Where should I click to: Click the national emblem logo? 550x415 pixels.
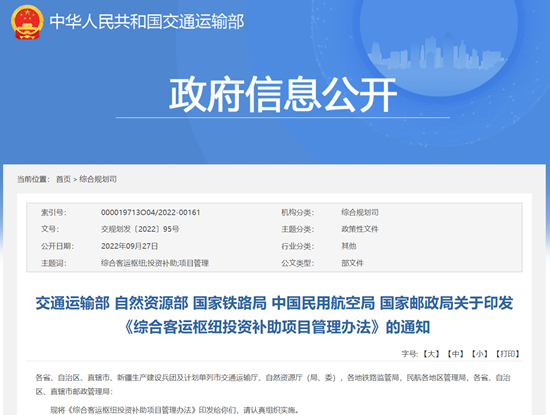pyautogui.click(x=27, y=22)
